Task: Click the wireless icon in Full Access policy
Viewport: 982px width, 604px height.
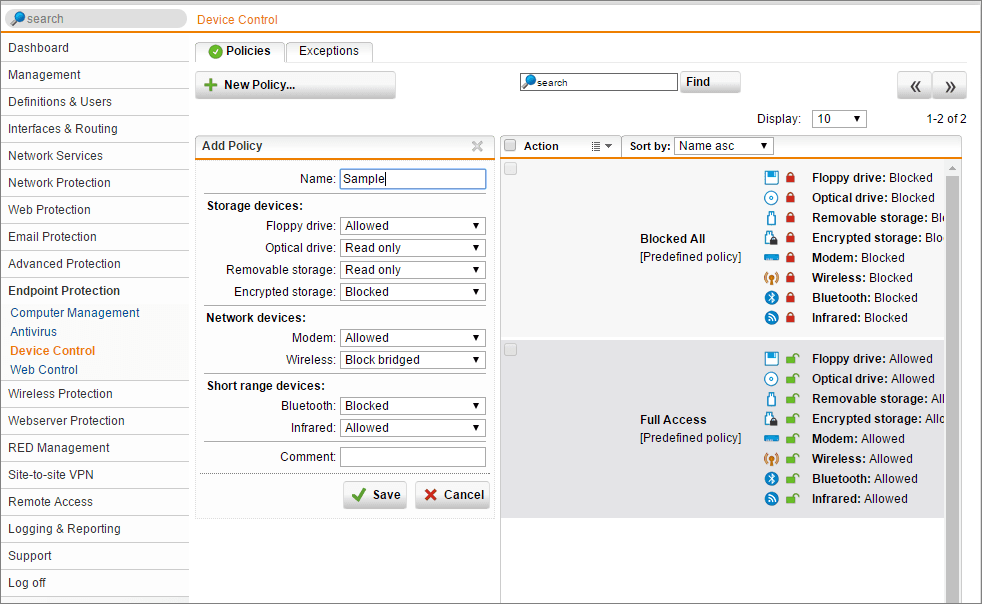Action: [x=772, y=459]
